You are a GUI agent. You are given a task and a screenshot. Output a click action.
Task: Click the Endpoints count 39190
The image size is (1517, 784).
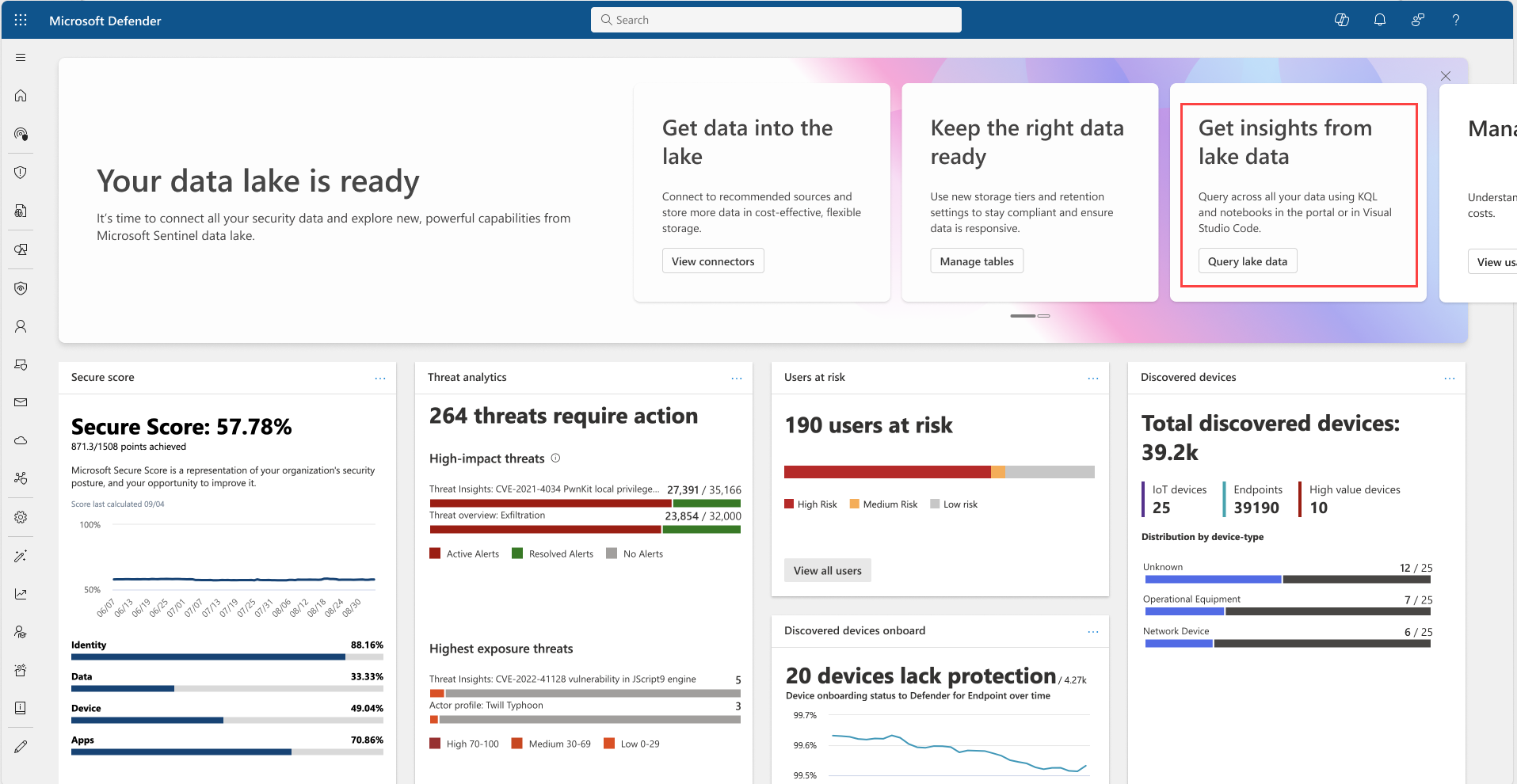tap(1256, 508)
